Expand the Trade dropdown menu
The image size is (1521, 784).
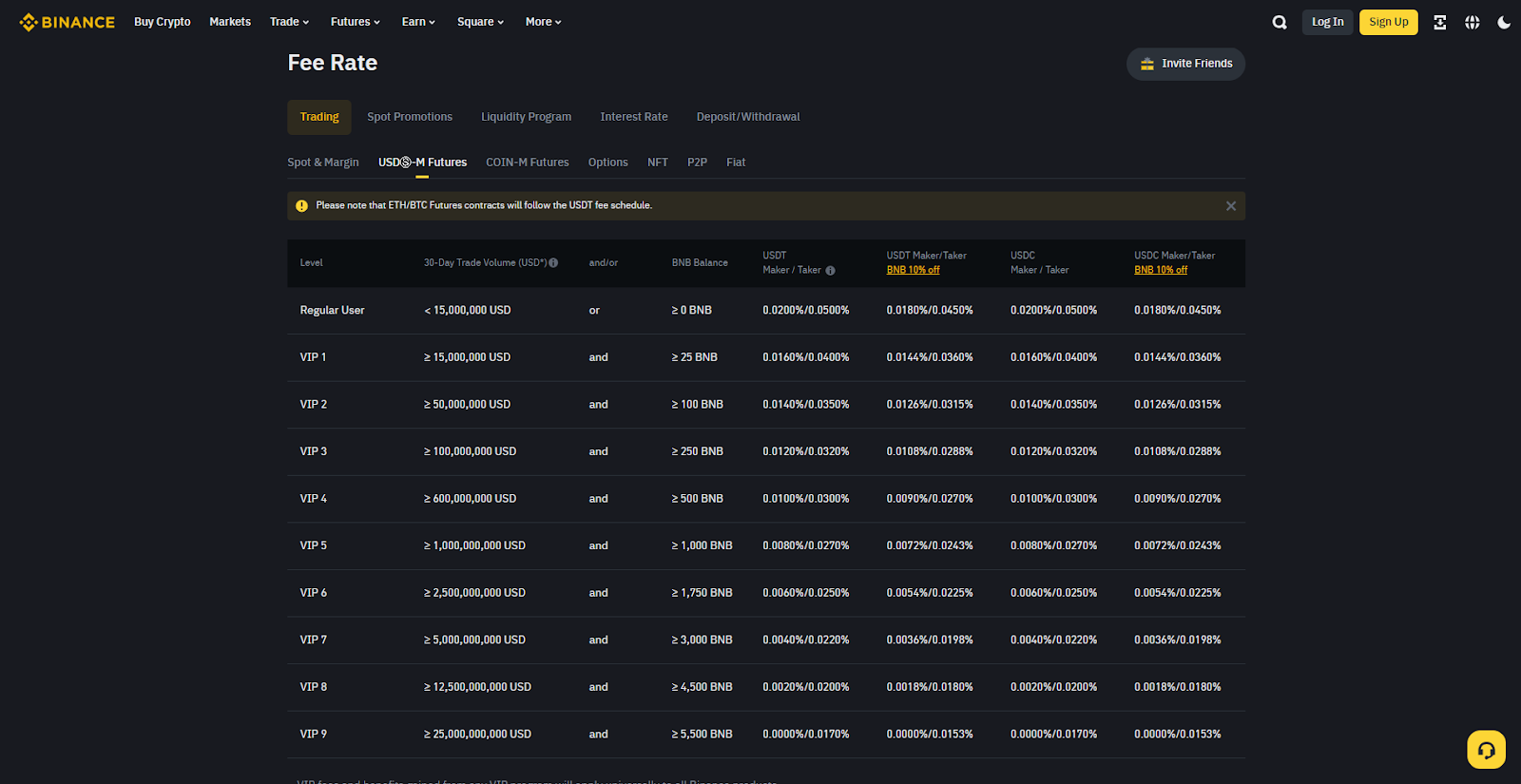[x=289, y=22]
